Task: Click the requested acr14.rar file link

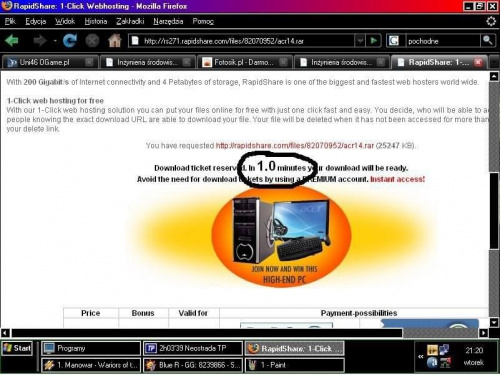Action: 295,146
